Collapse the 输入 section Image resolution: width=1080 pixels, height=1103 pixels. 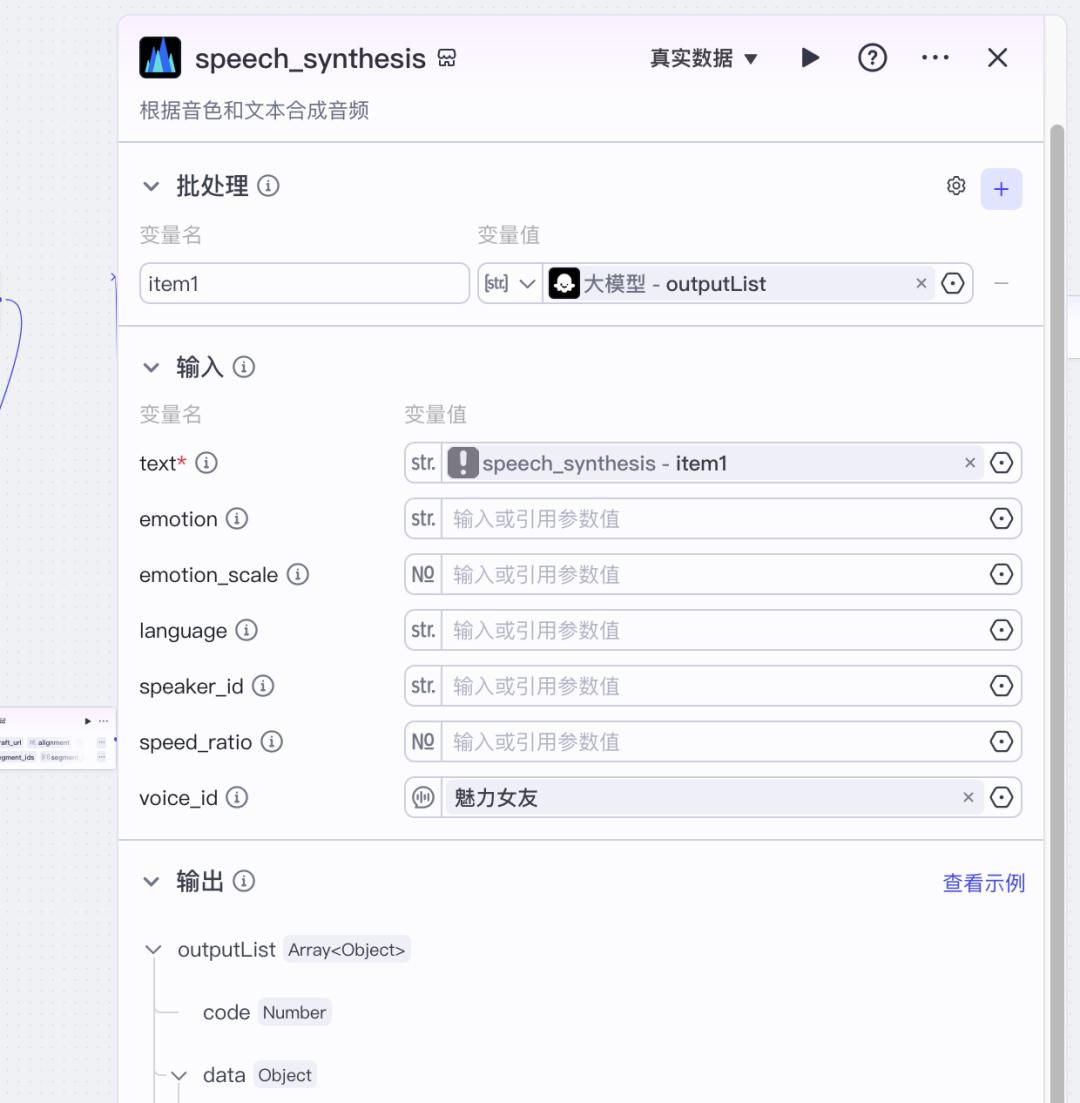point(151,367)
